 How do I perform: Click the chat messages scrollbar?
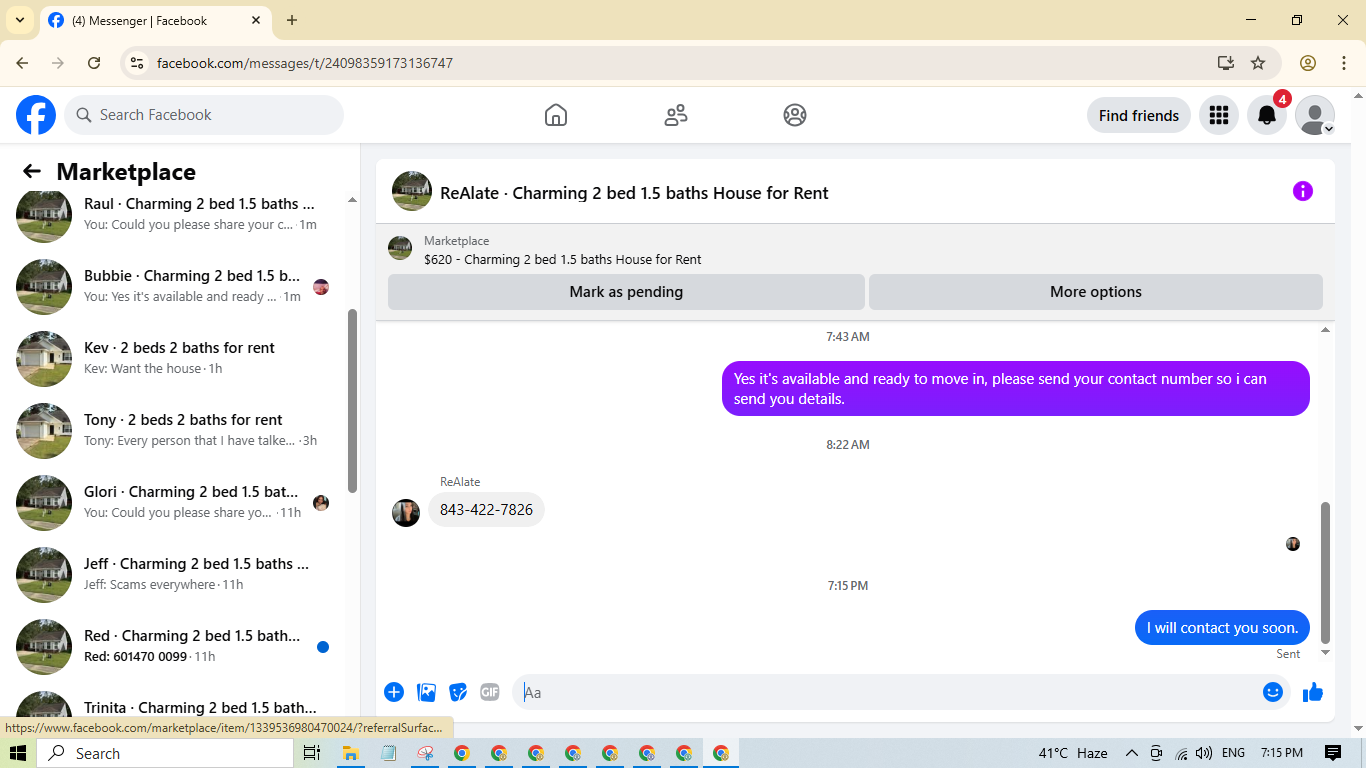tap(1326, 572)
